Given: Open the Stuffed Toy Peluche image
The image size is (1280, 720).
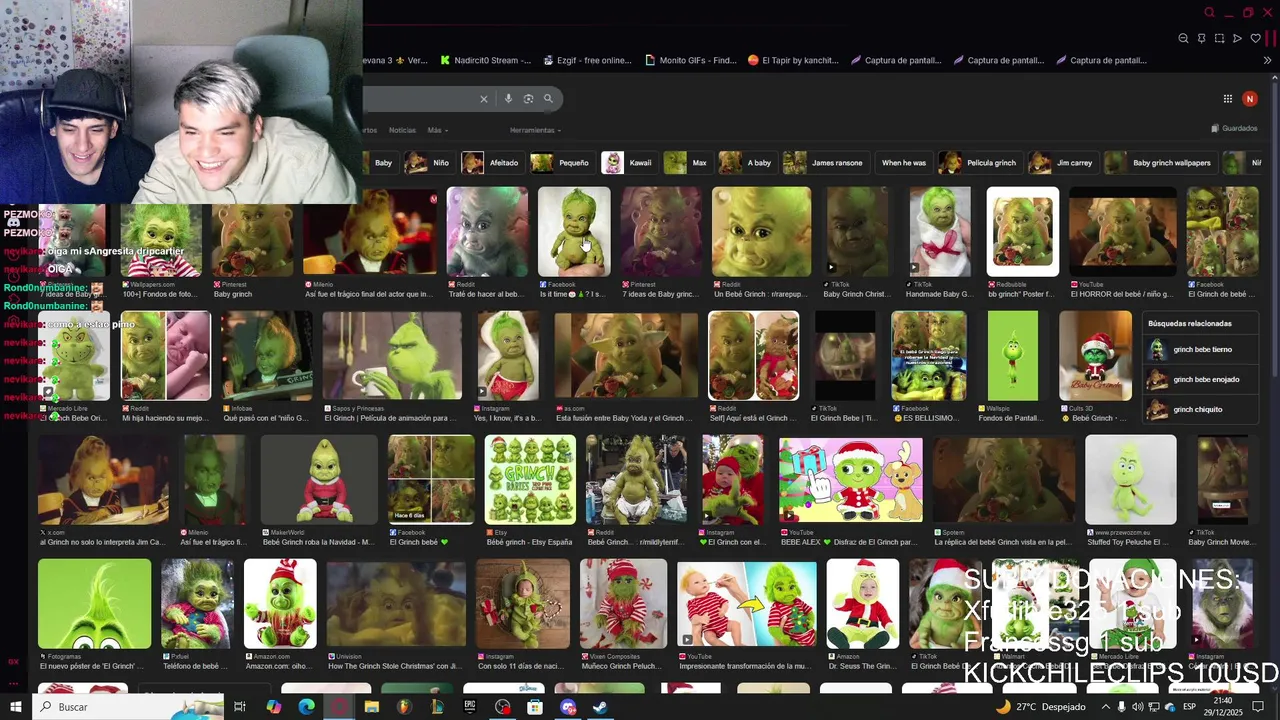Looking at the screenshot, I should click(1131, 479).
